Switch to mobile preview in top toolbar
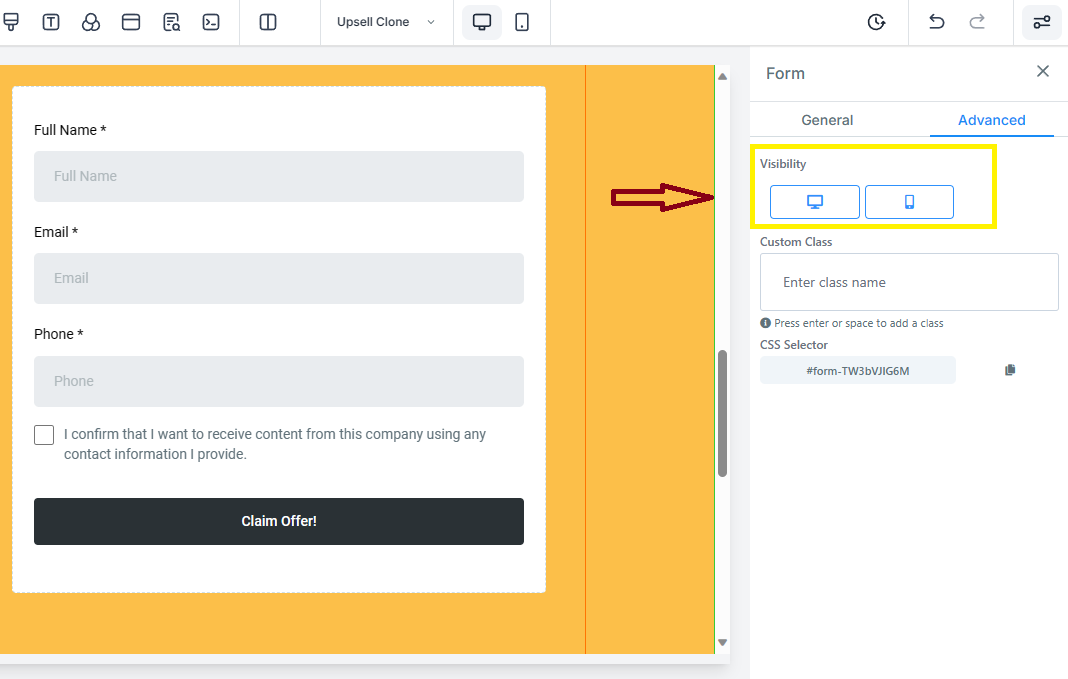This screenshot has height=679, width=1068. (x=522, y=22)
